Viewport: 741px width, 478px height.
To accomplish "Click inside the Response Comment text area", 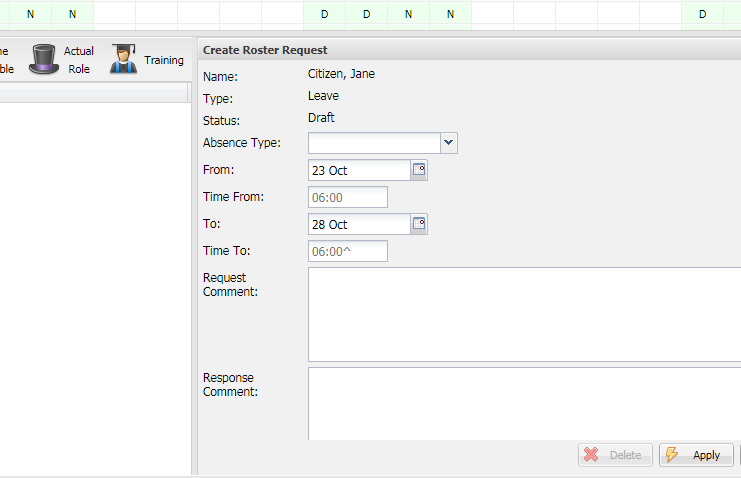I will click(525, 404).
